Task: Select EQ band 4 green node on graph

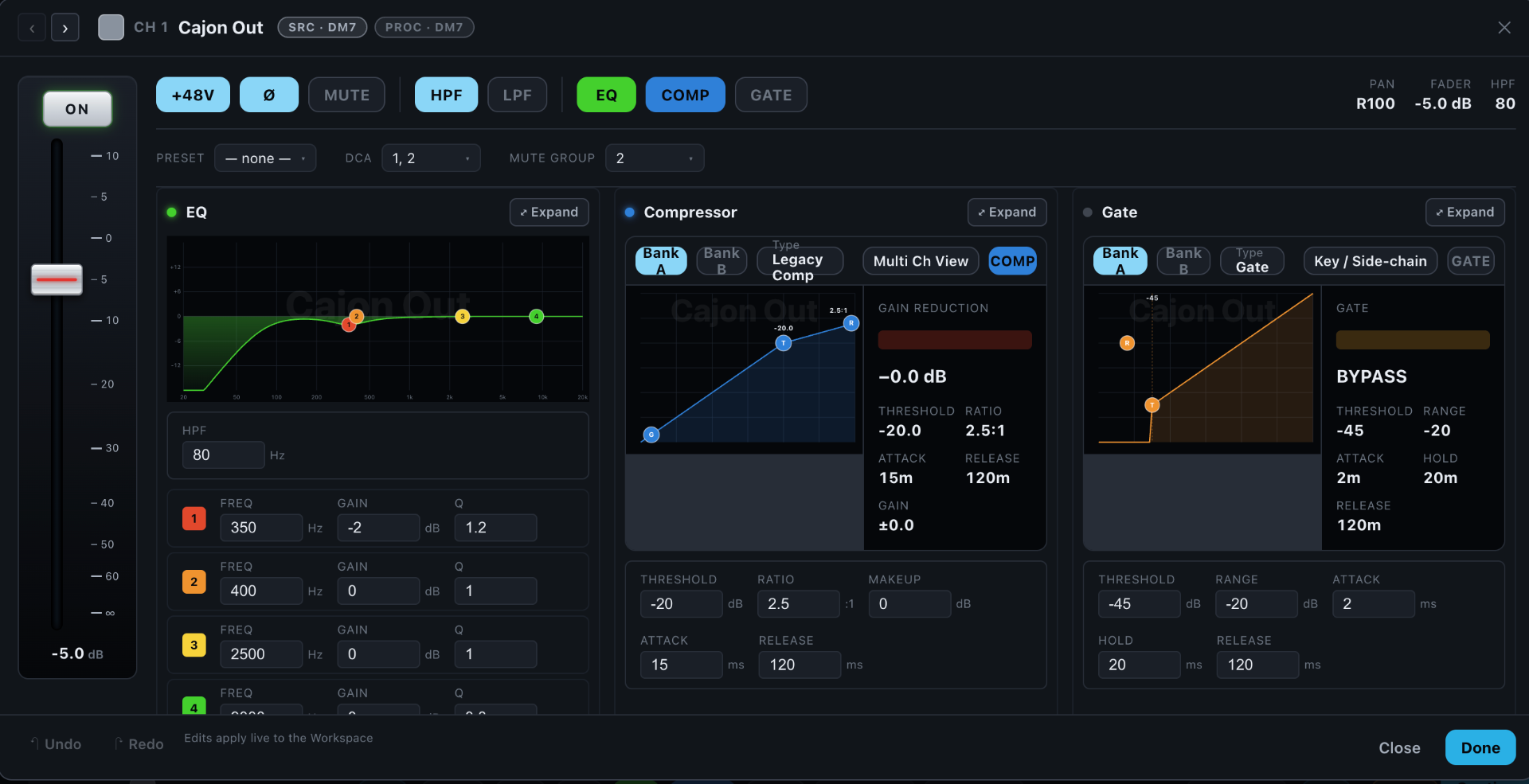Action: (537, 316)
